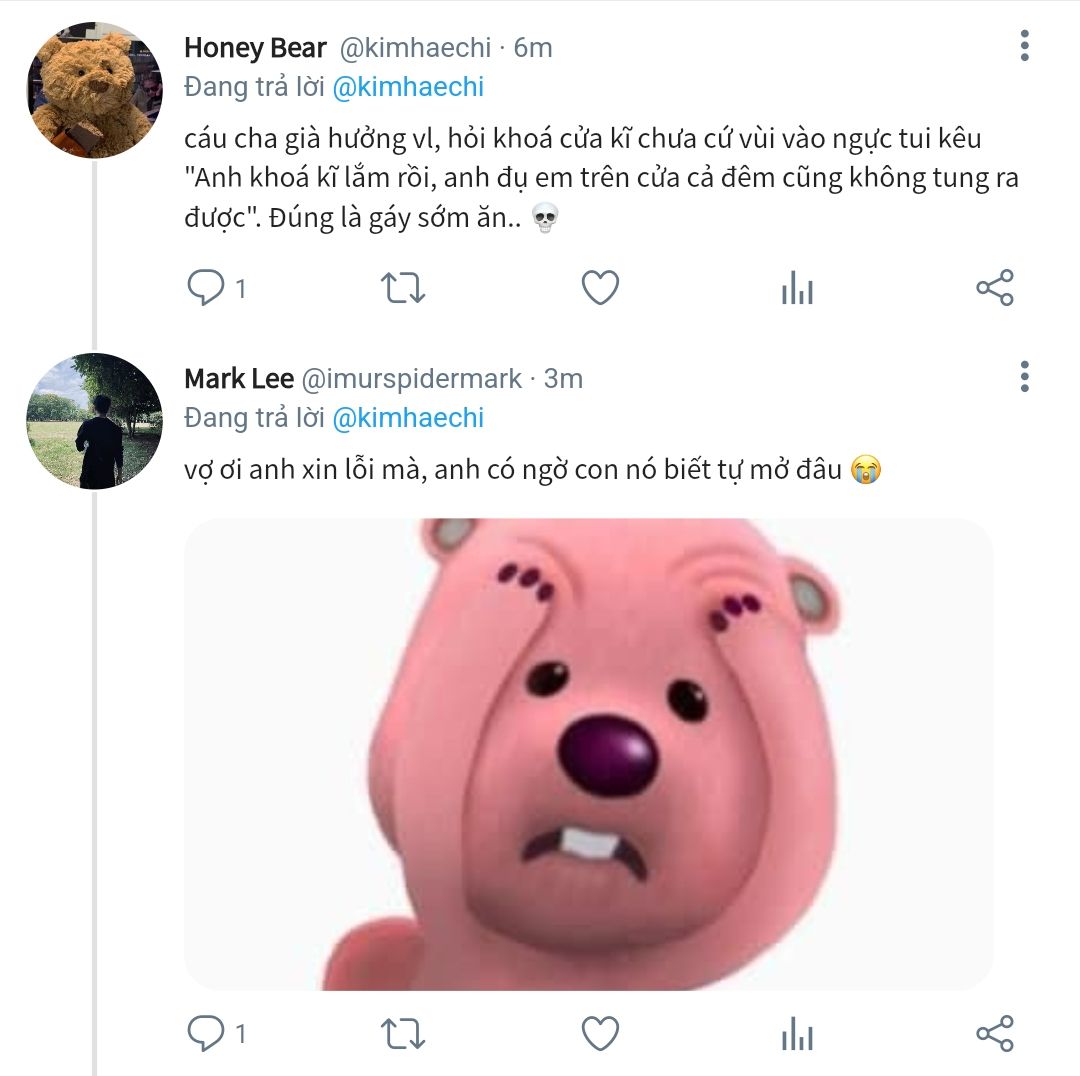Open Mark Lee's profile picture
The width and height of the screenshot is (1080, 1076).
[x=94, y=421]
